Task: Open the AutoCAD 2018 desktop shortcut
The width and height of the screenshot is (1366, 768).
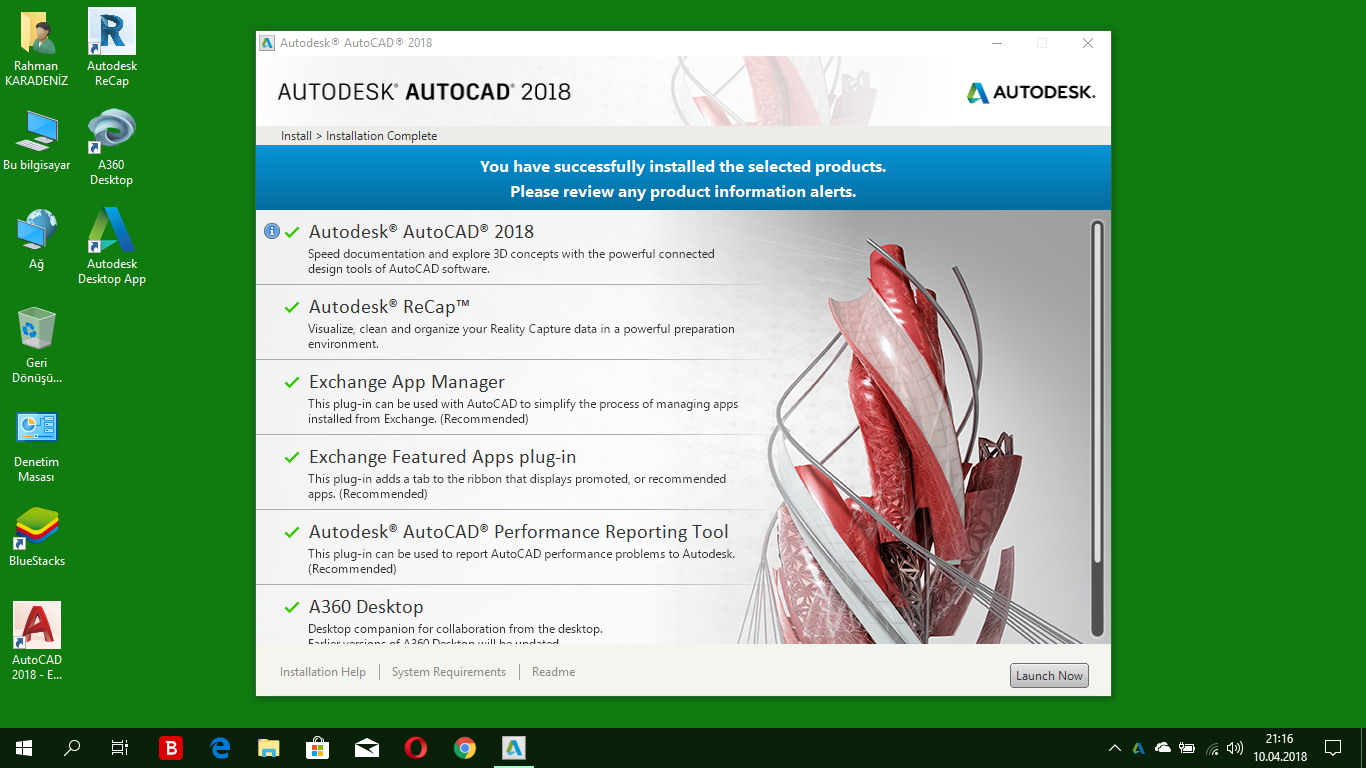Action: [x=37, y=641]
